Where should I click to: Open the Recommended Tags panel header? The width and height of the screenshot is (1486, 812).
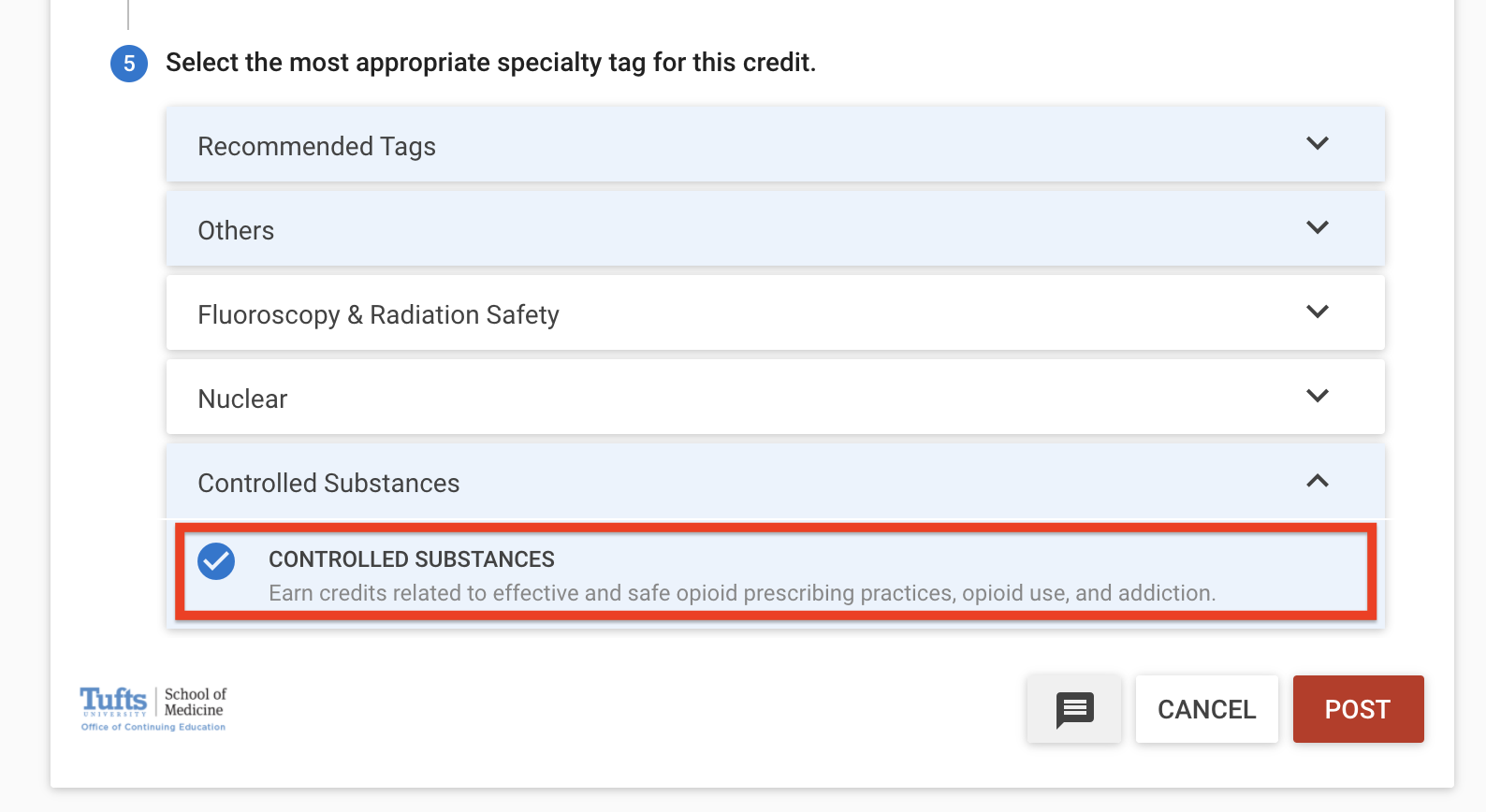click(x=776, y=144)
